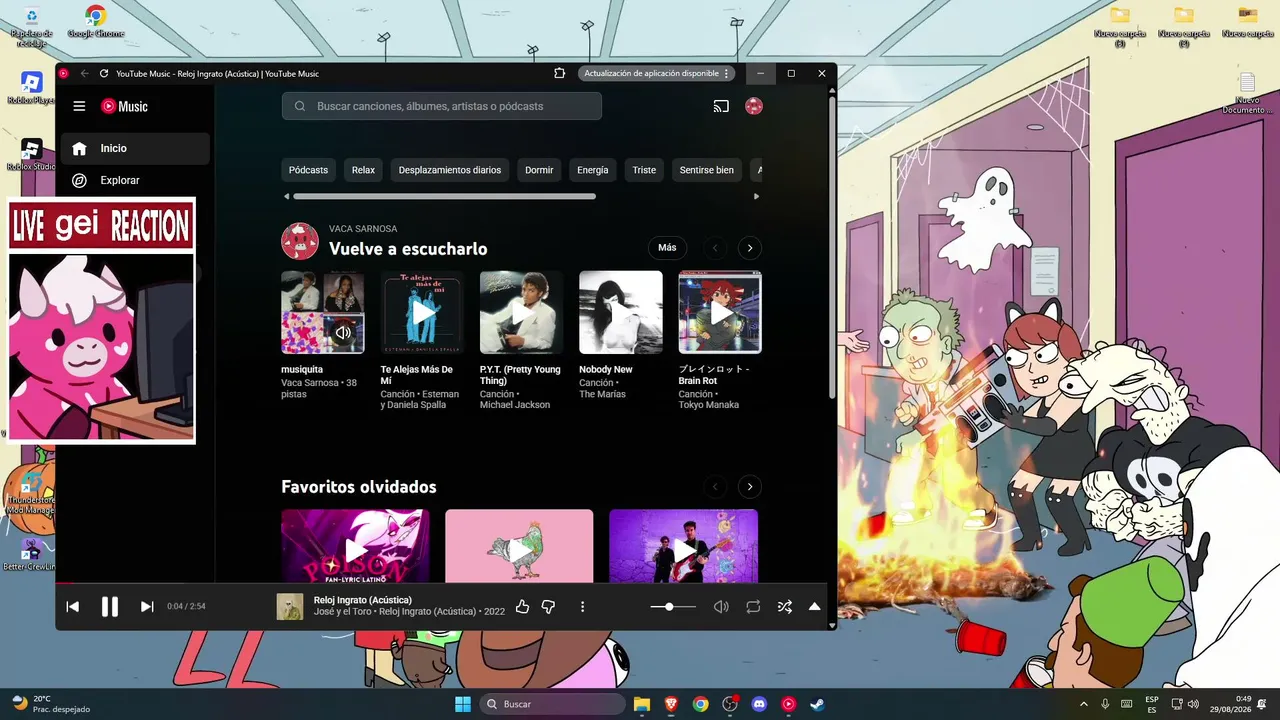
Task: Click the search songs input field
Action: pyautogui.click(x=442, y=106)
